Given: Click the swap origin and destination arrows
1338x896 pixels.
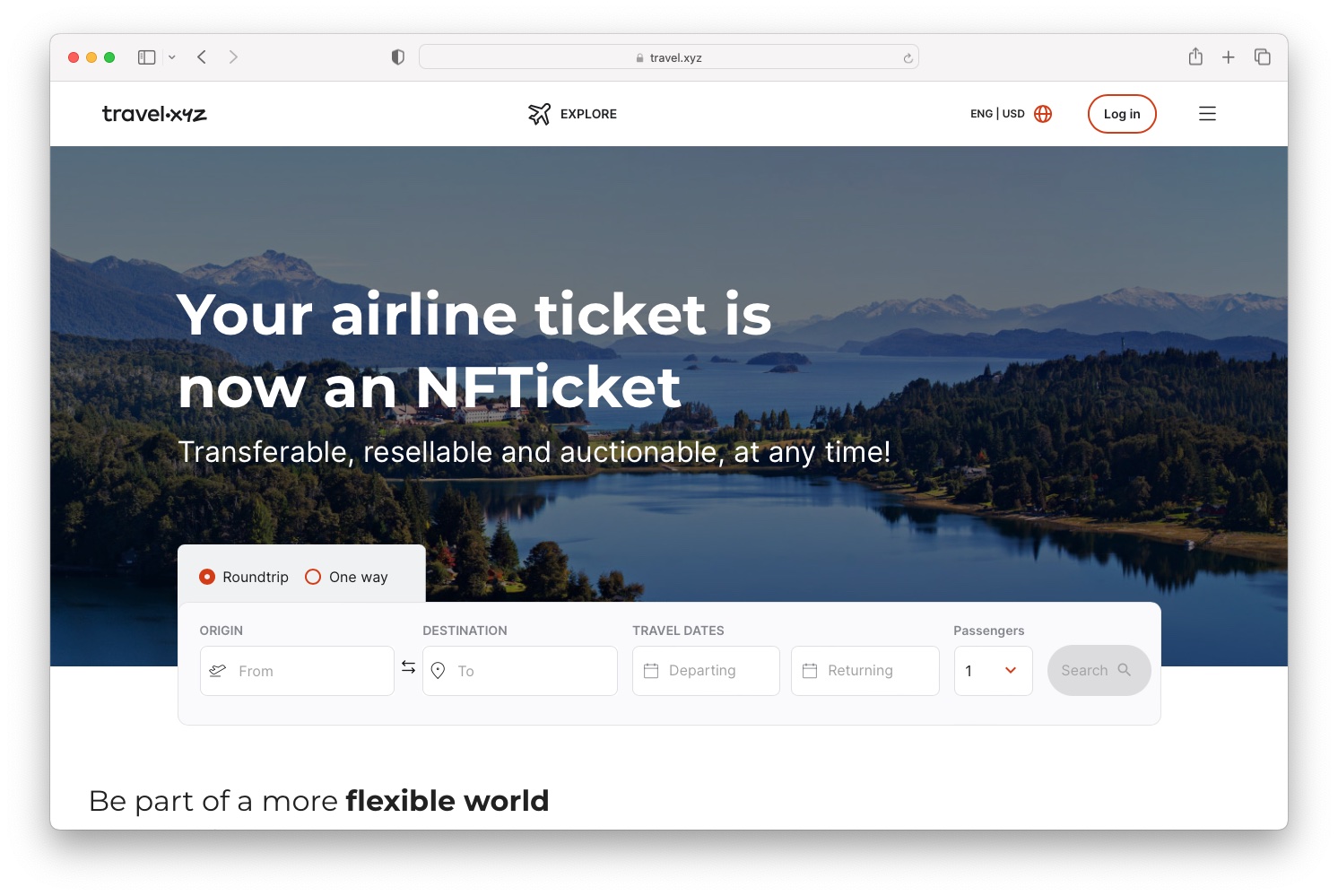Looking at the screenshot, I should click(408, 667).
